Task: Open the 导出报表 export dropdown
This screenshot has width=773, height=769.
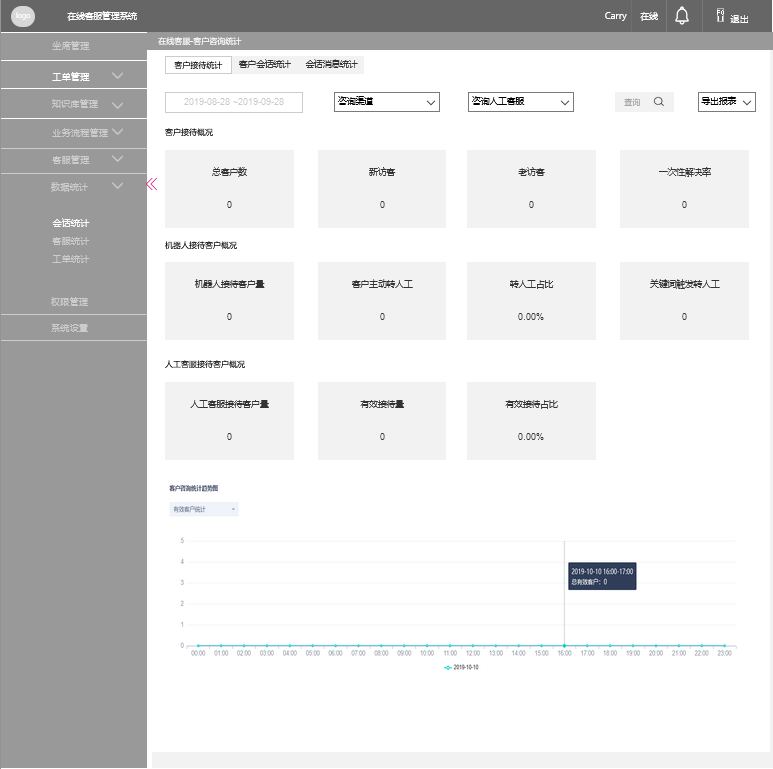Action: point(727,102)
